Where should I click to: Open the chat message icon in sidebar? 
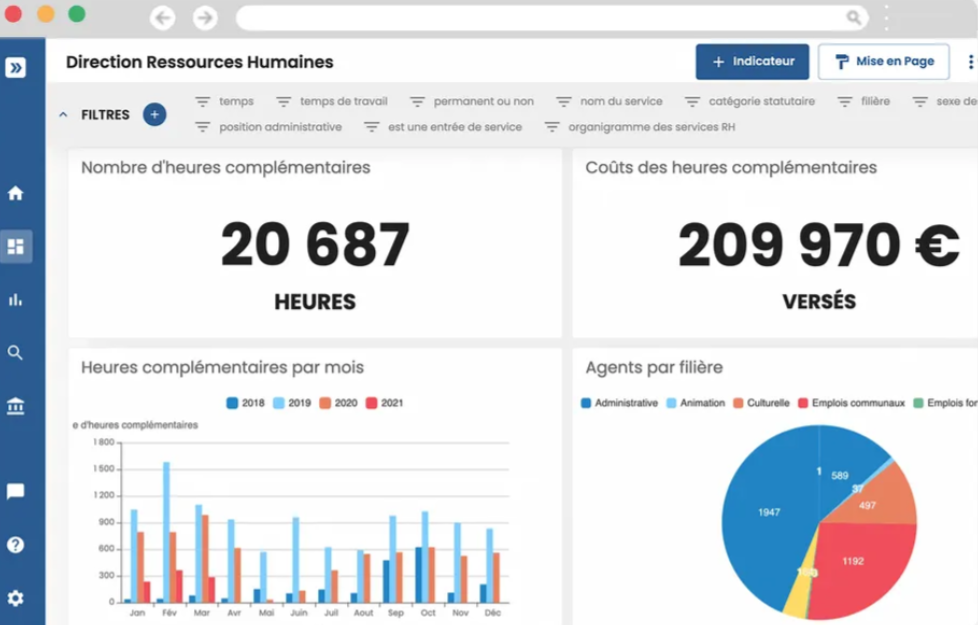click(15, 491)
